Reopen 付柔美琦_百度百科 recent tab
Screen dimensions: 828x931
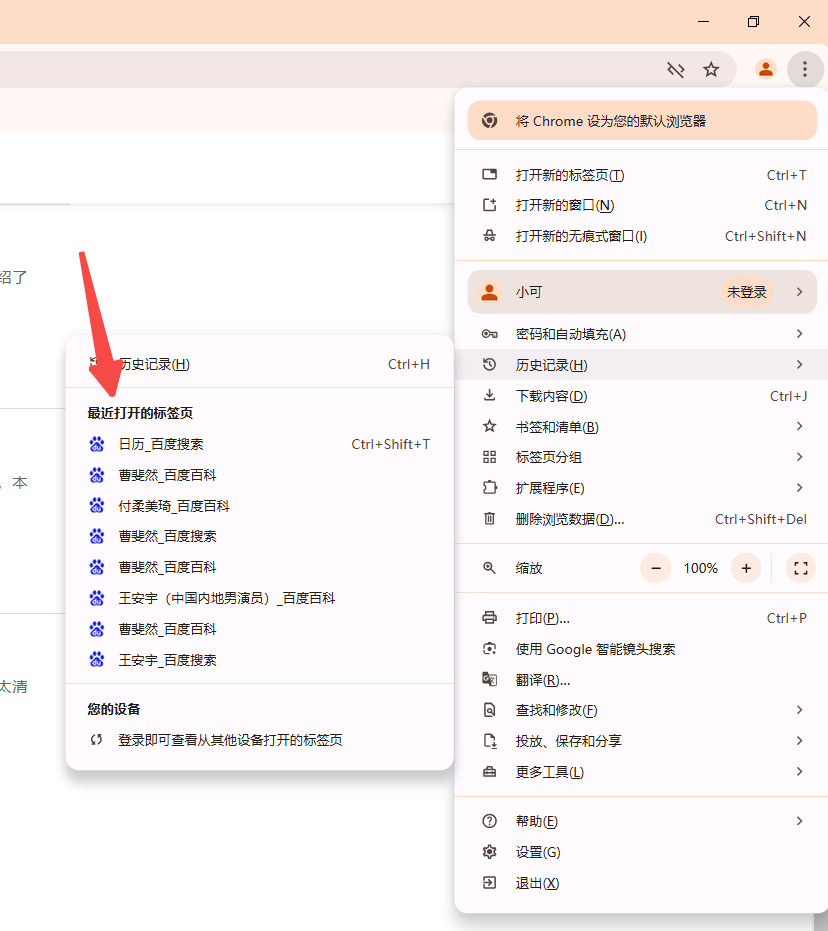[x=260, y=505]
